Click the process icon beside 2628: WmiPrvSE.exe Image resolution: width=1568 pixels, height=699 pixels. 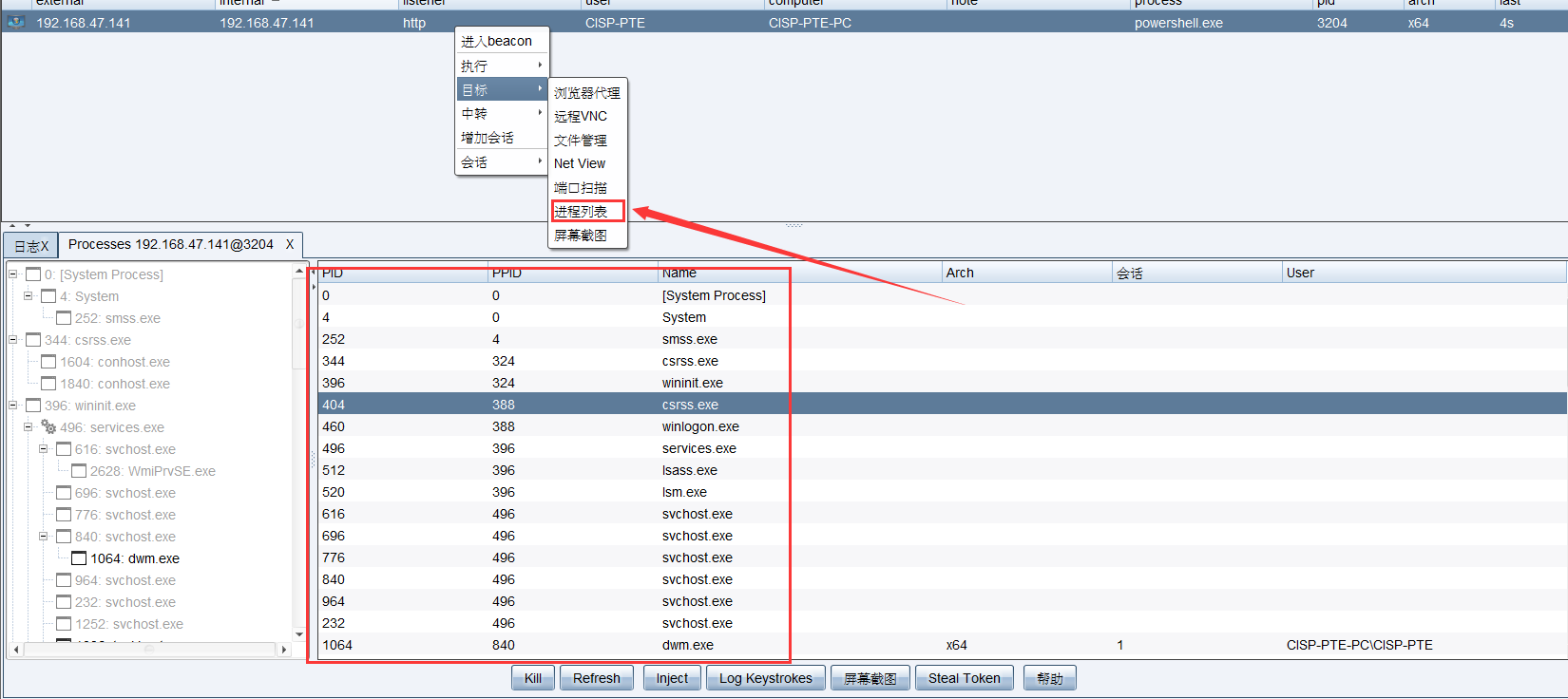pos(79,471)
